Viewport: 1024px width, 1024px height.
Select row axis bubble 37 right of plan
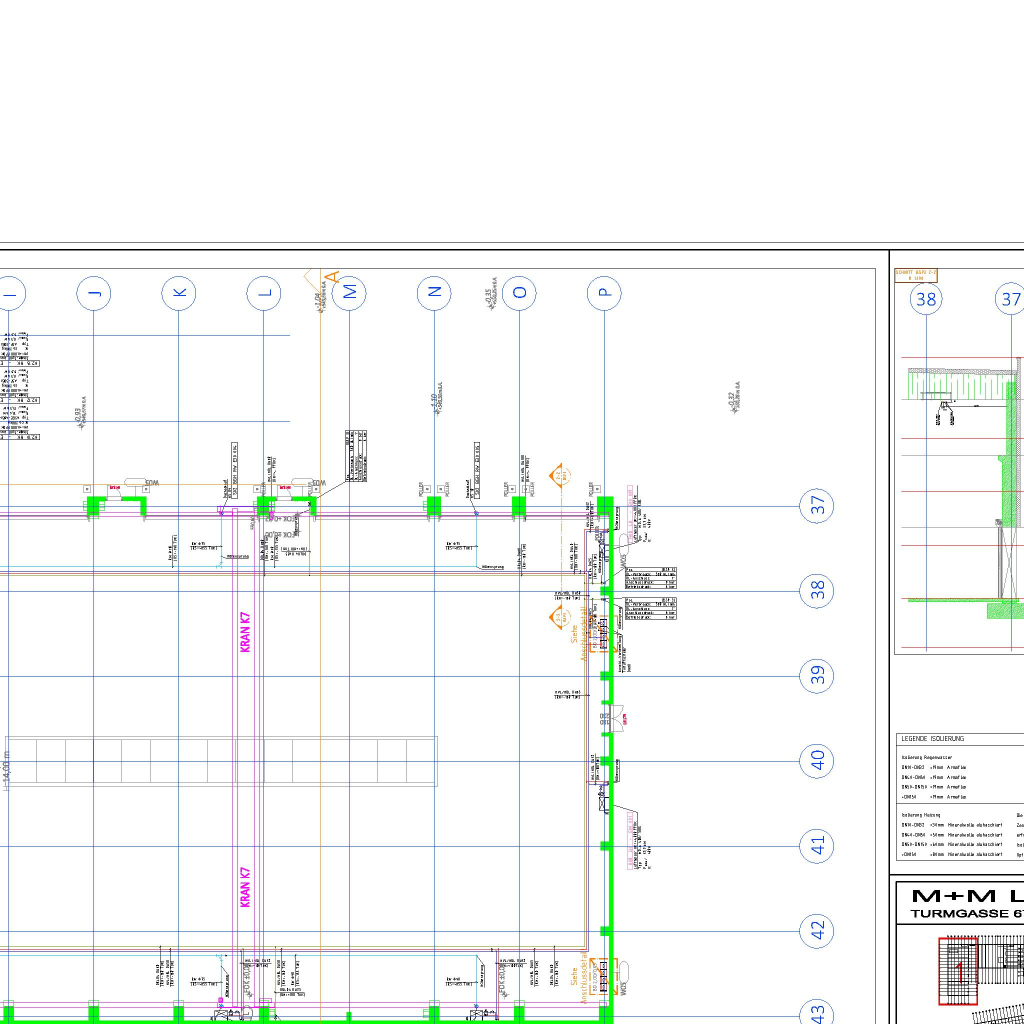pyautogui.click(x=819, y=507)
